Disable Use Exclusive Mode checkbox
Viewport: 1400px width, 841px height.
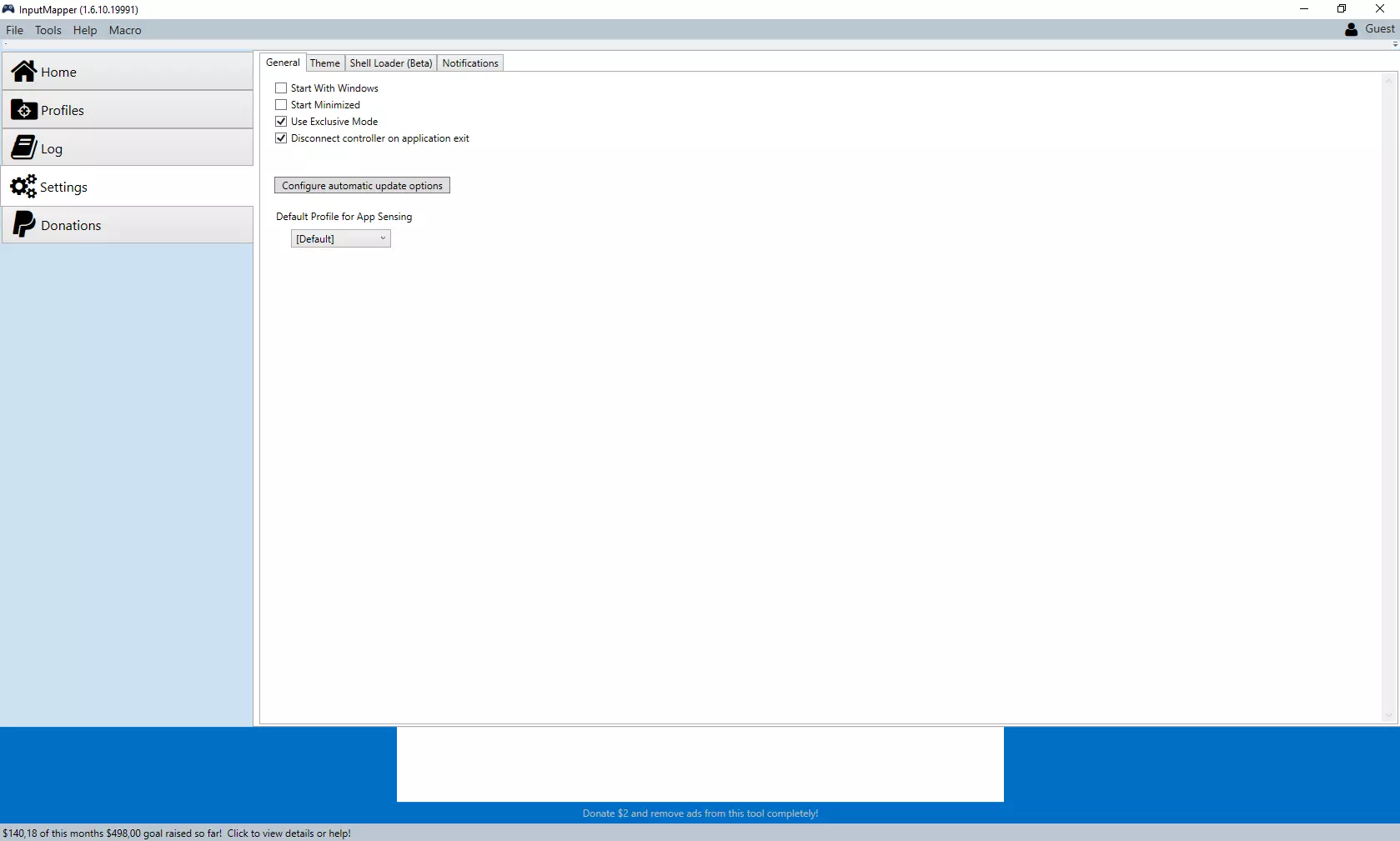click(281, 122)
